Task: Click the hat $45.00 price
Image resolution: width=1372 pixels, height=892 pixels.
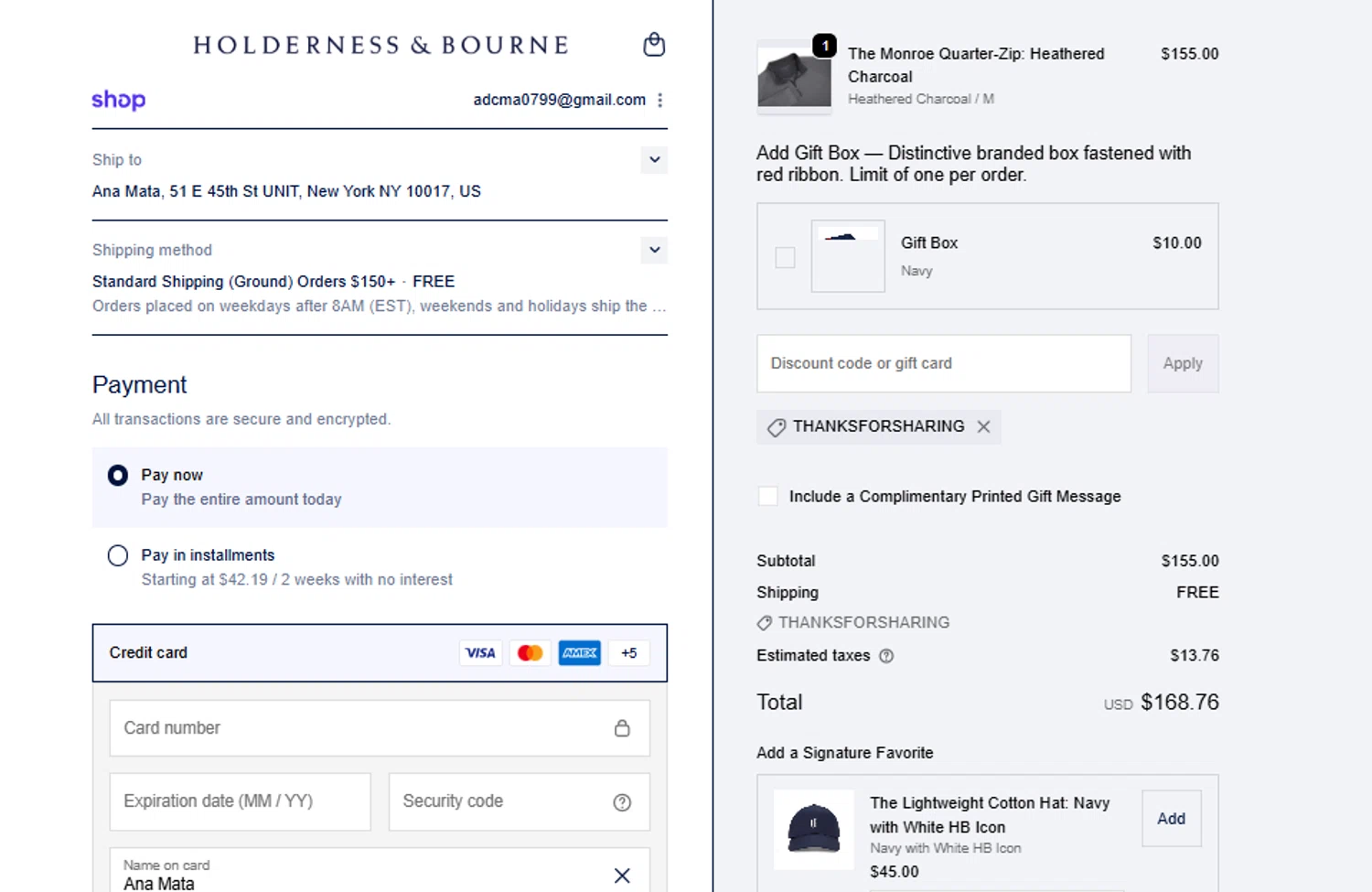Action: (x=895, y=872)
